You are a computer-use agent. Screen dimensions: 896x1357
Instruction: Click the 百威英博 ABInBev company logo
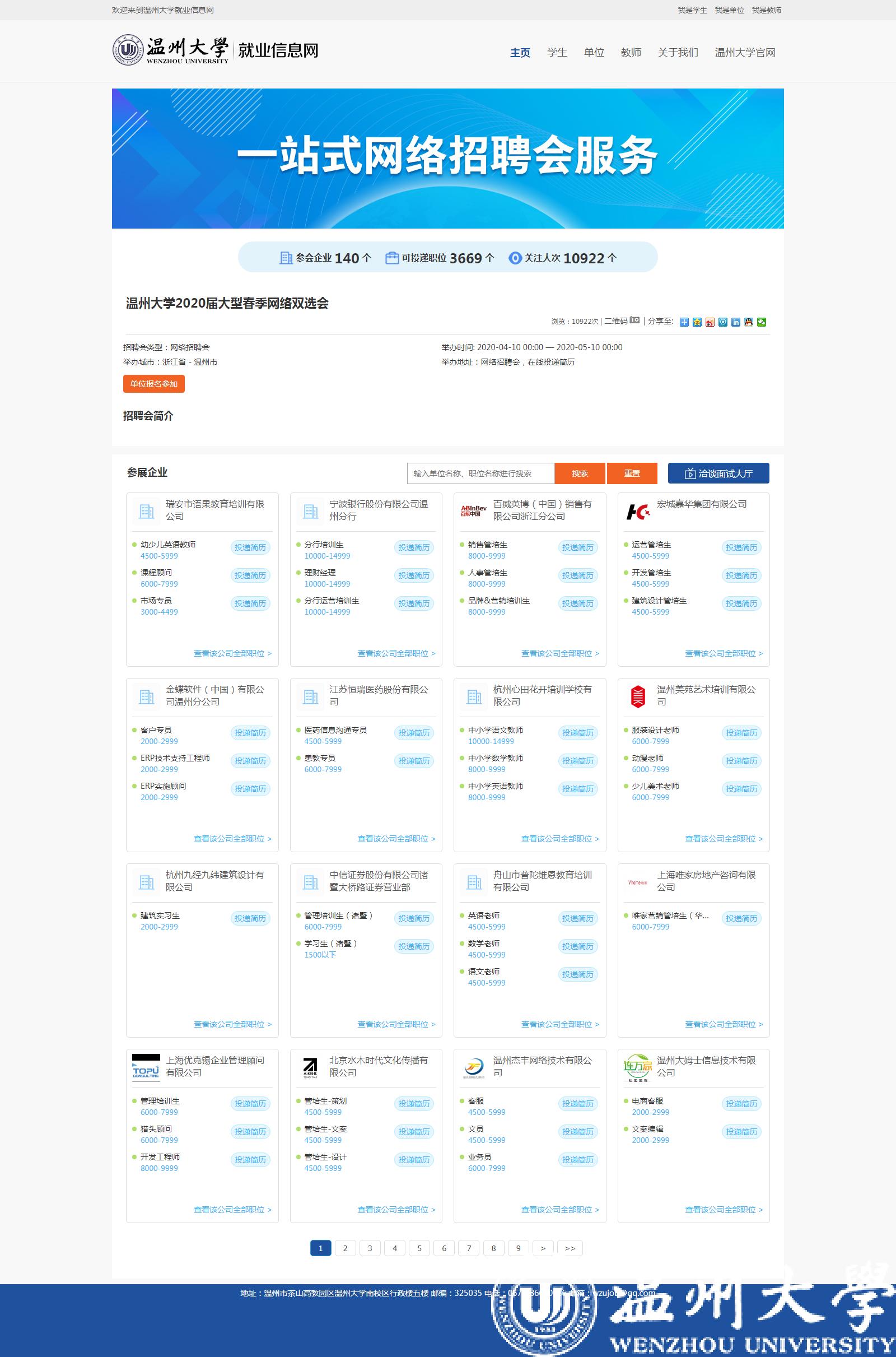[474, 510]
